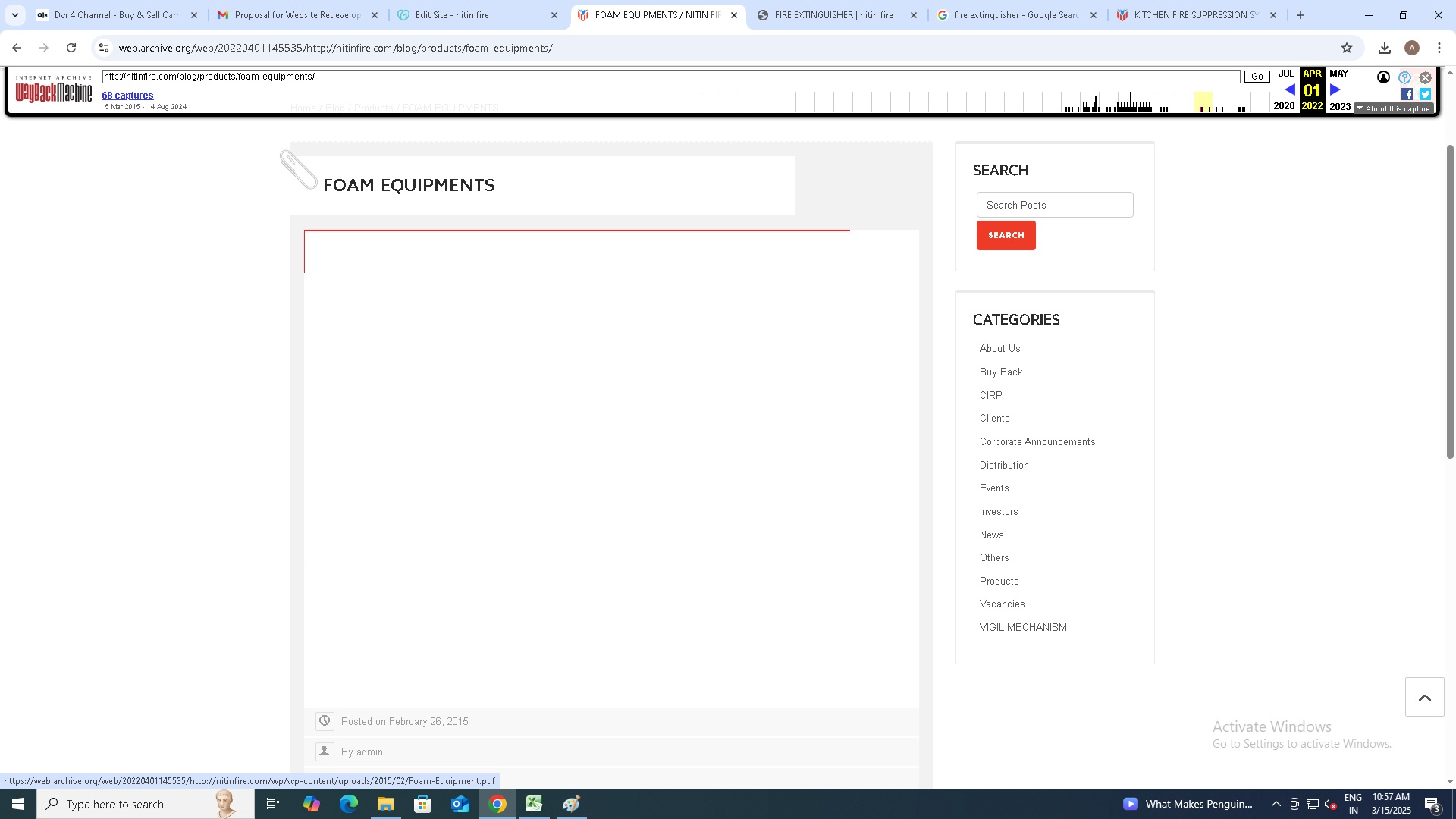This screenshot has height=819, width=1456.
Task: Open Outlook from taskbar
Action: pos(460,804)
